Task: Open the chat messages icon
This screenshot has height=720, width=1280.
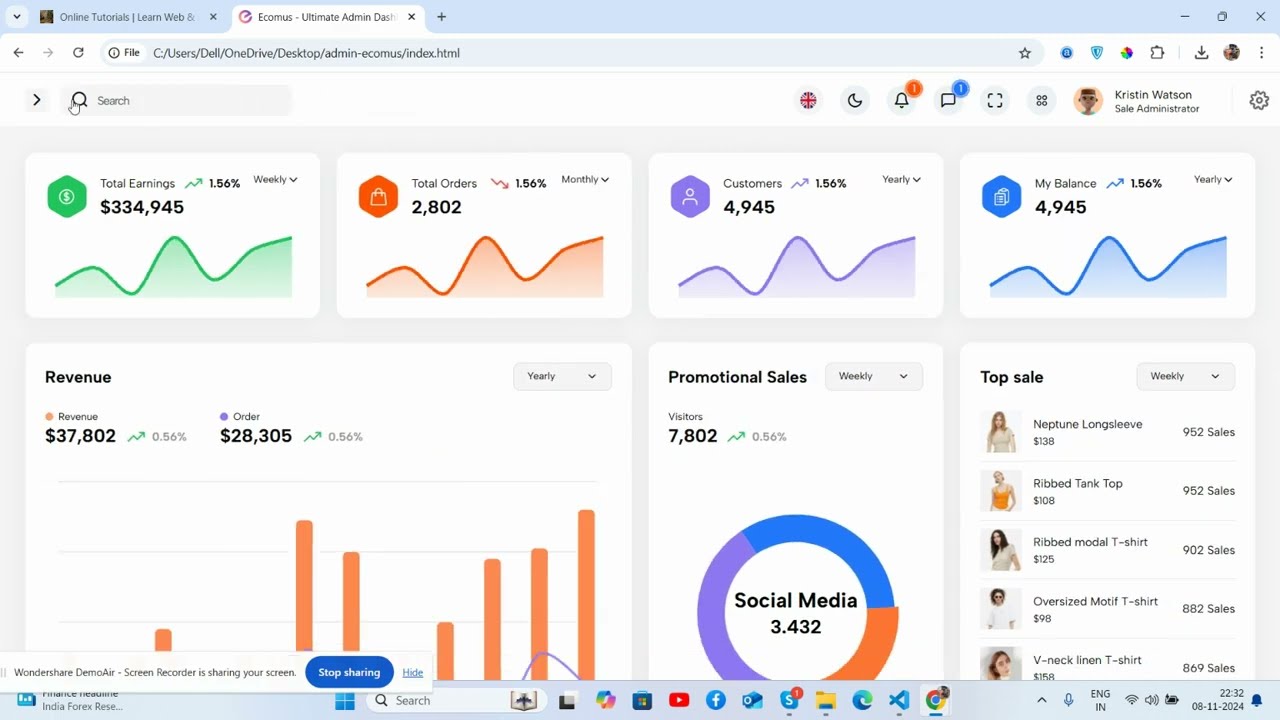Action: coord(948,100)
